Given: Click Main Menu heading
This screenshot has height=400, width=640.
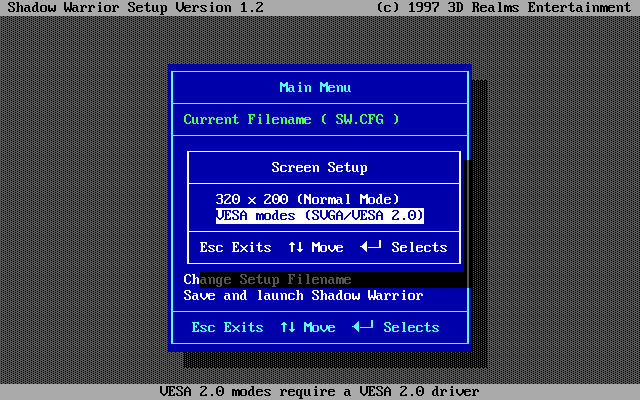Looking at the screenshot, I should (x=315, y=87).
